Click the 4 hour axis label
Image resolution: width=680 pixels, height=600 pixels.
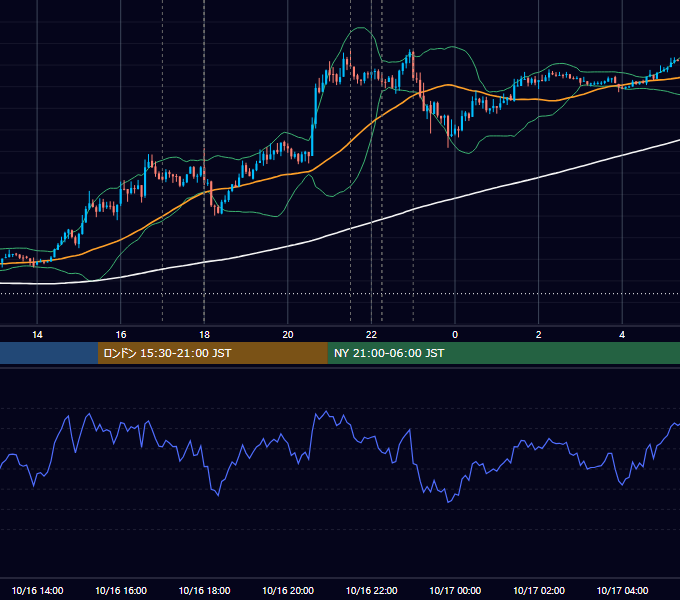pyautogui.click(x=622, y=335)
